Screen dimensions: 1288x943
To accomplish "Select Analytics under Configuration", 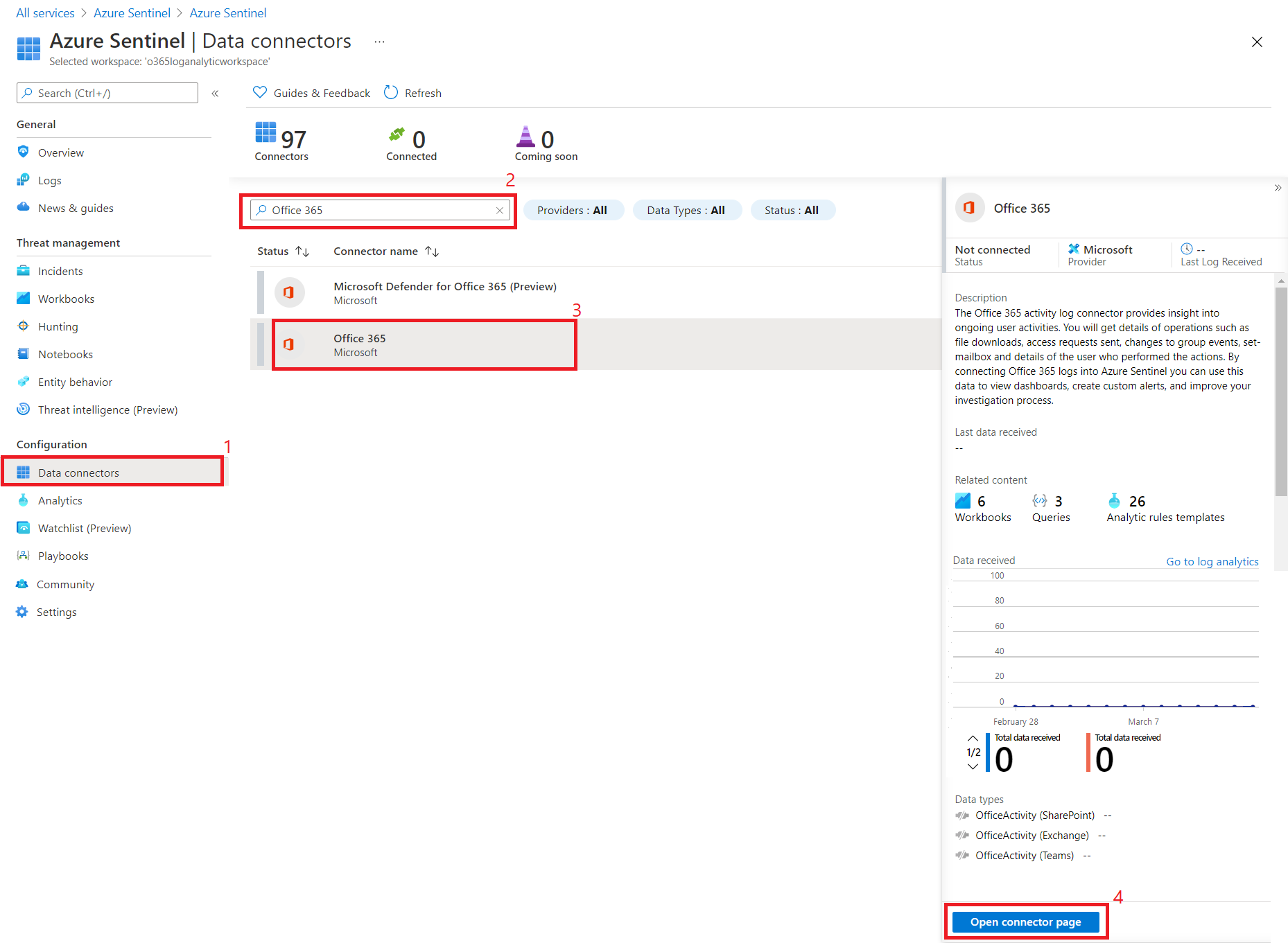I will 60,500.
